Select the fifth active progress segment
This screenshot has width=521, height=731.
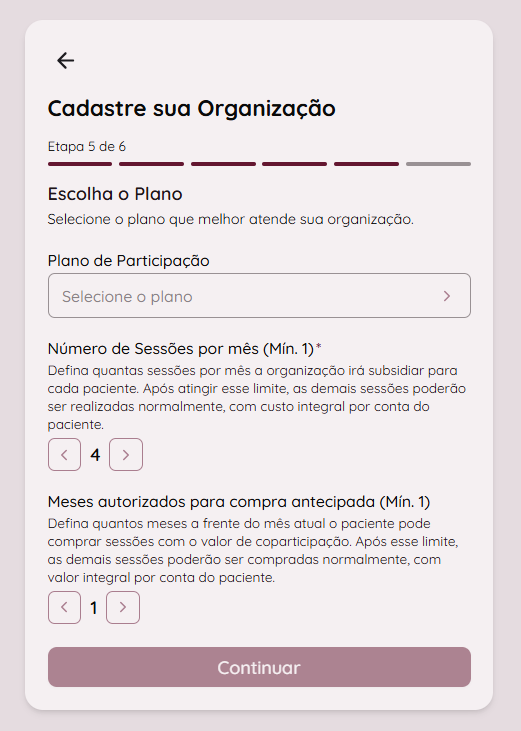(366, 164)
